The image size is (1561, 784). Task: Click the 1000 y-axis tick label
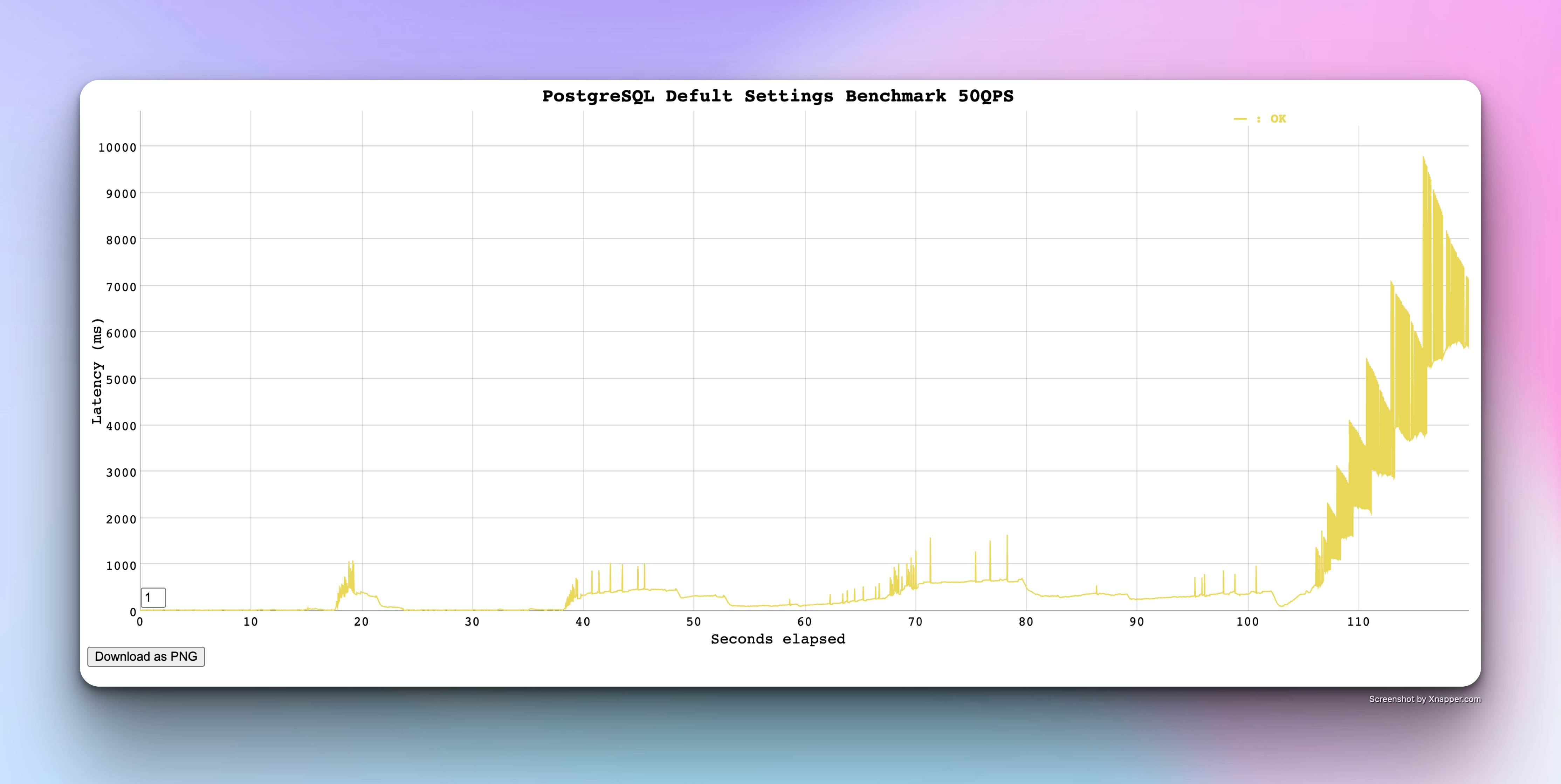click(121, 566)
